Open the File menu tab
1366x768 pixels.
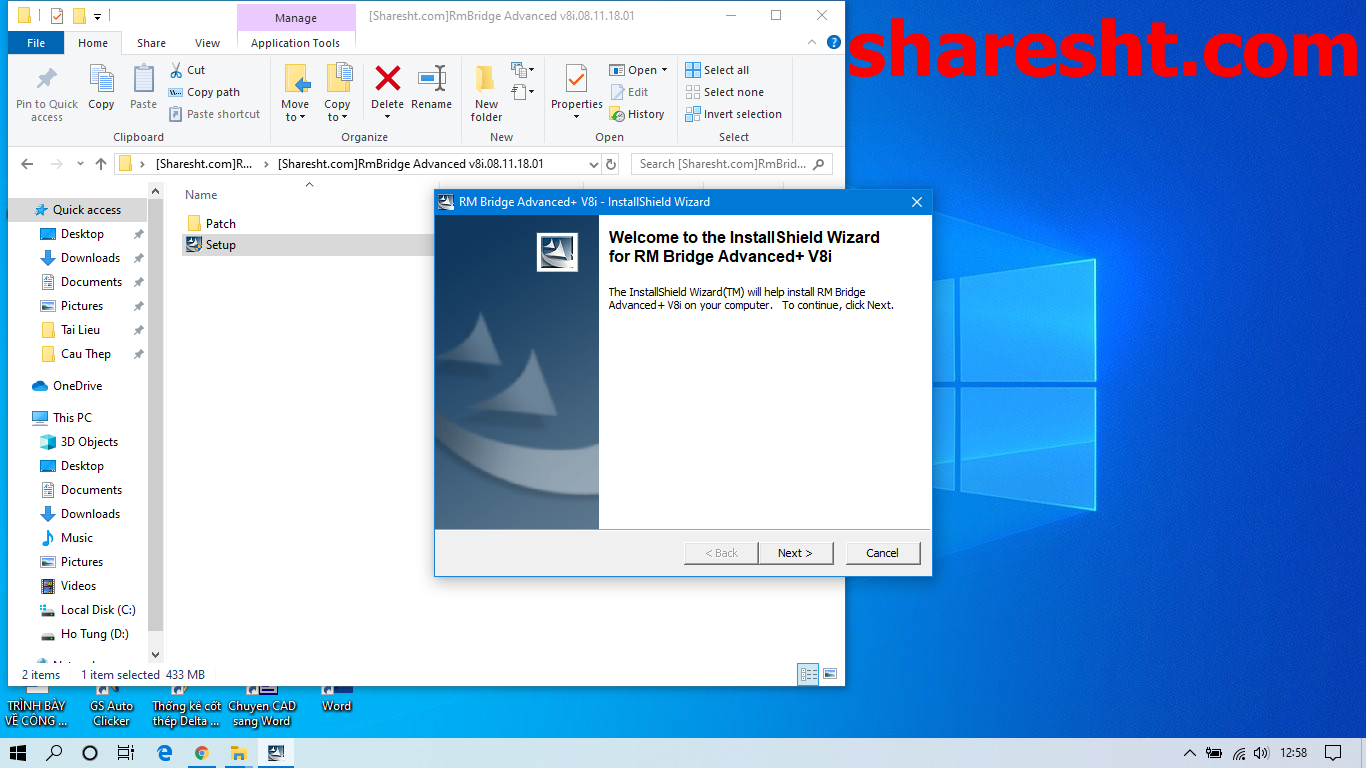[x=36, y=43]
